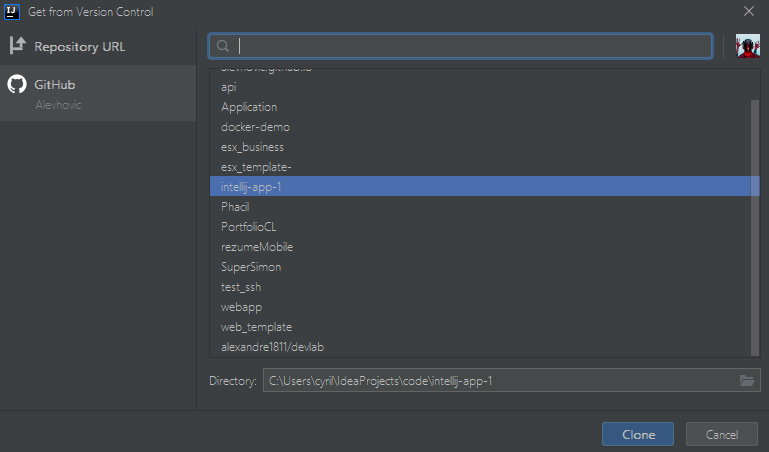Select the esx_business repository
769x452 pixels.
click(485, 147)
